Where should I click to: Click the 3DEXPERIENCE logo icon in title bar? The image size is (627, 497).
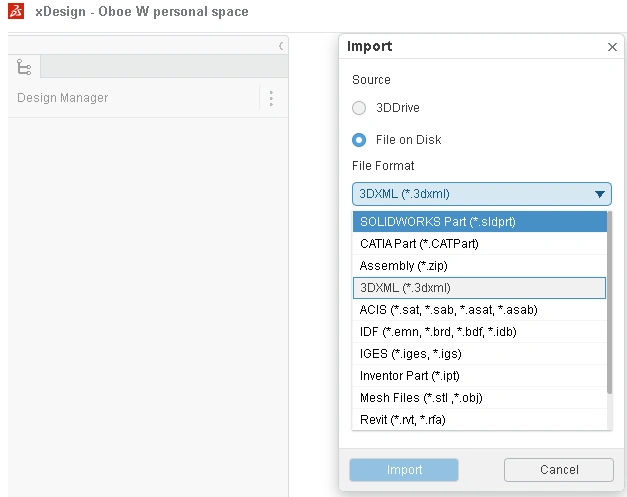click(15, 12)
